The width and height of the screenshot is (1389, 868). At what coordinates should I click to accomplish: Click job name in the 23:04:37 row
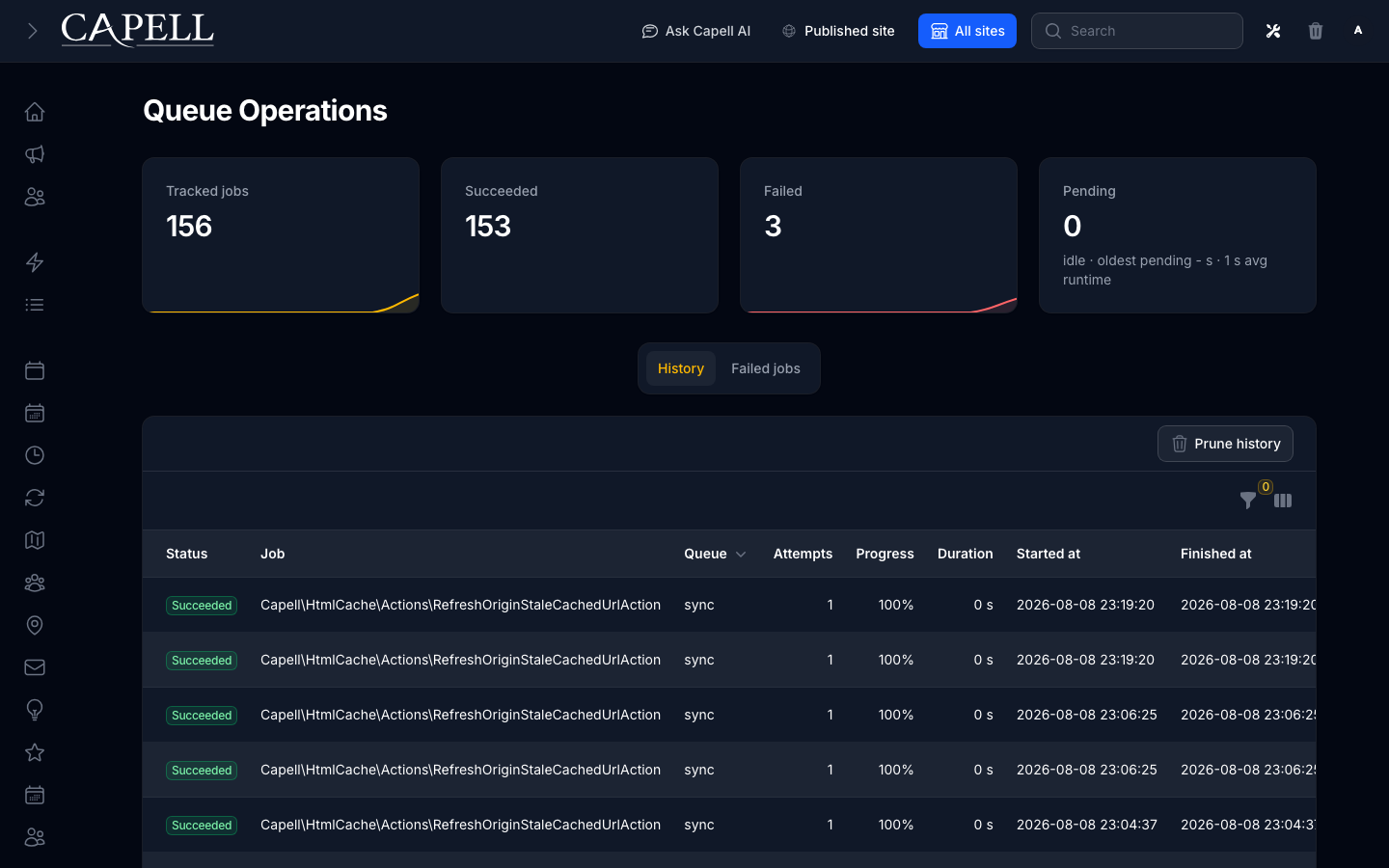coord(460,825)
